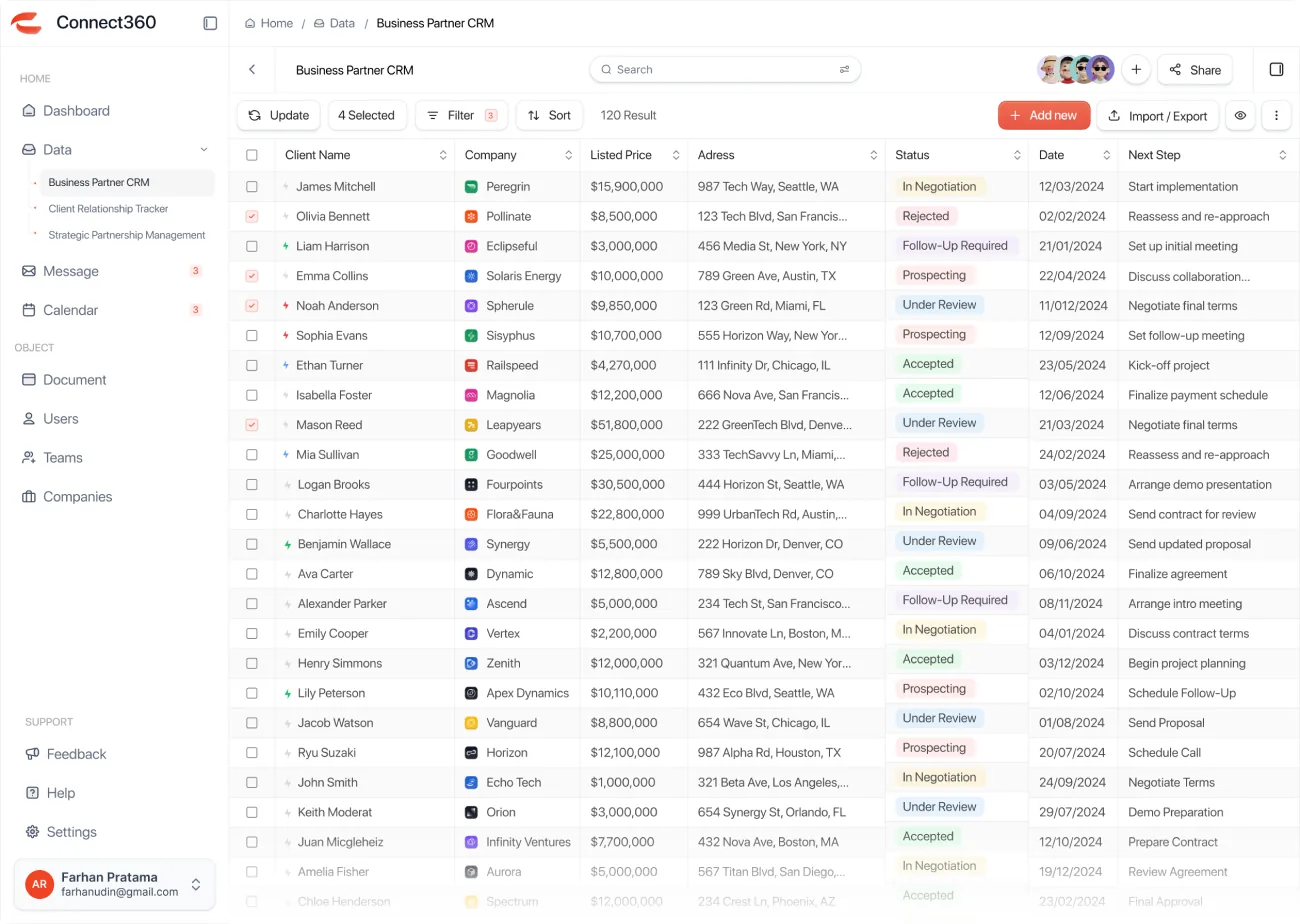Sort by Client Name column arrows
Viewport: 1300px width, 924px height.
point(443,155)
